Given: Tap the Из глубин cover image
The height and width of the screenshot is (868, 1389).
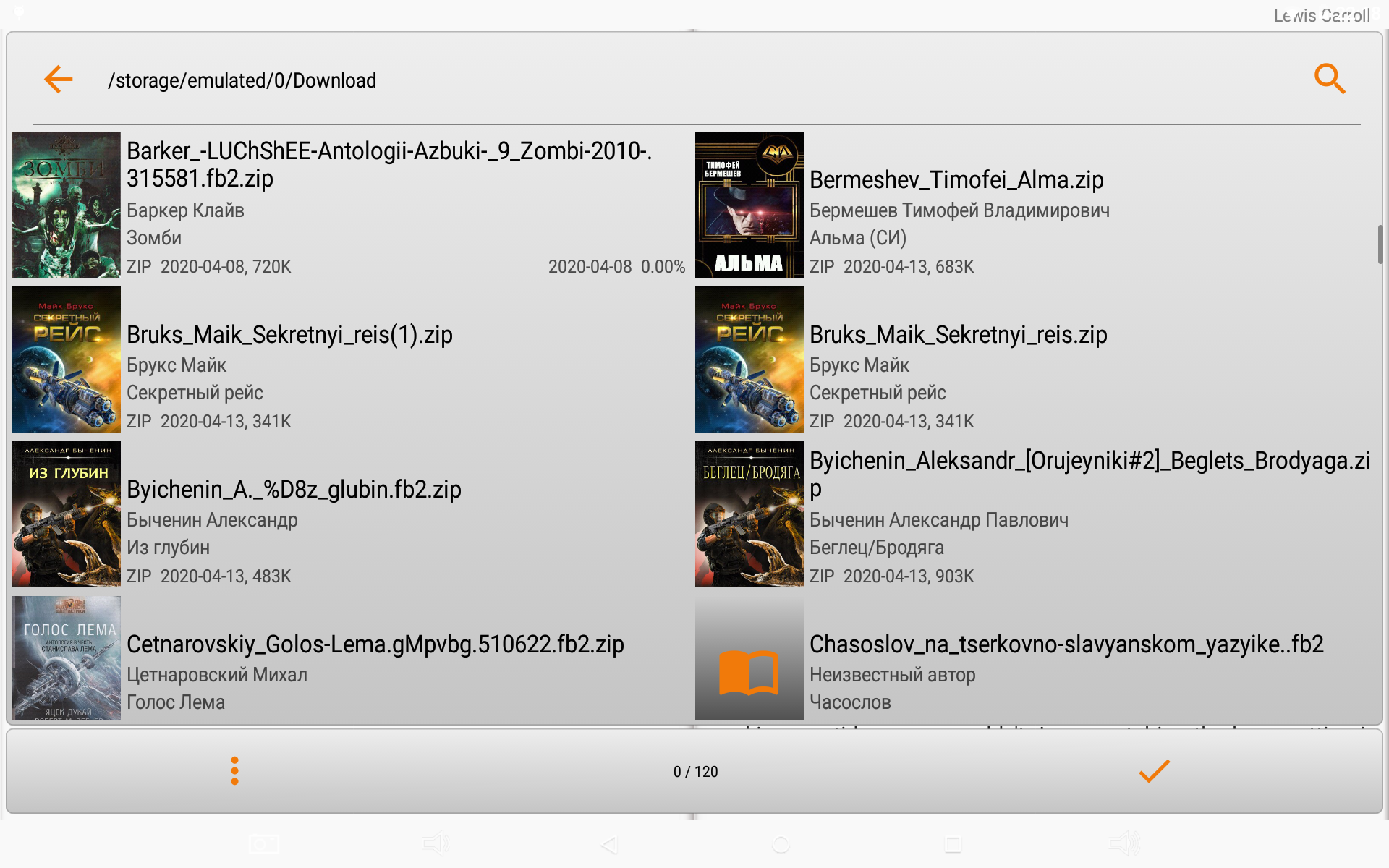Looking at the screenshot, I should 66,514.
